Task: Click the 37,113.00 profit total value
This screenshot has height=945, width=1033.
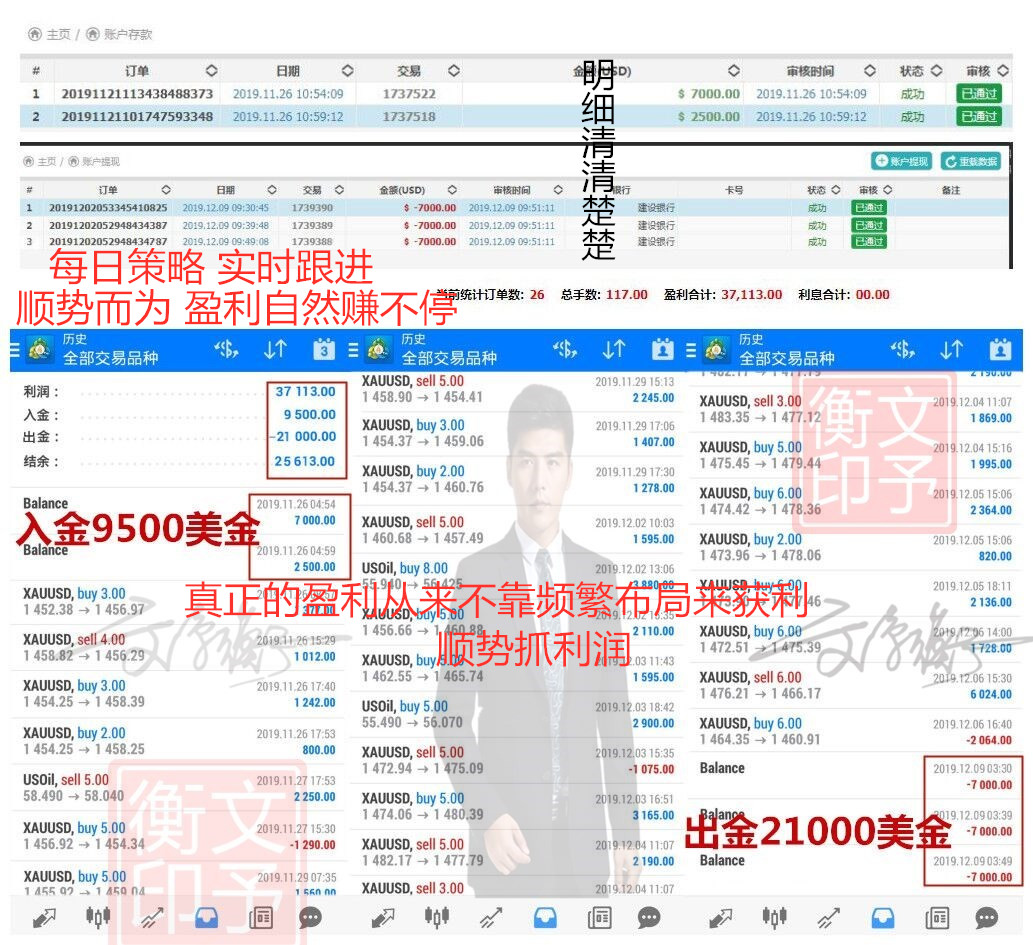Action: click(751, 295)
